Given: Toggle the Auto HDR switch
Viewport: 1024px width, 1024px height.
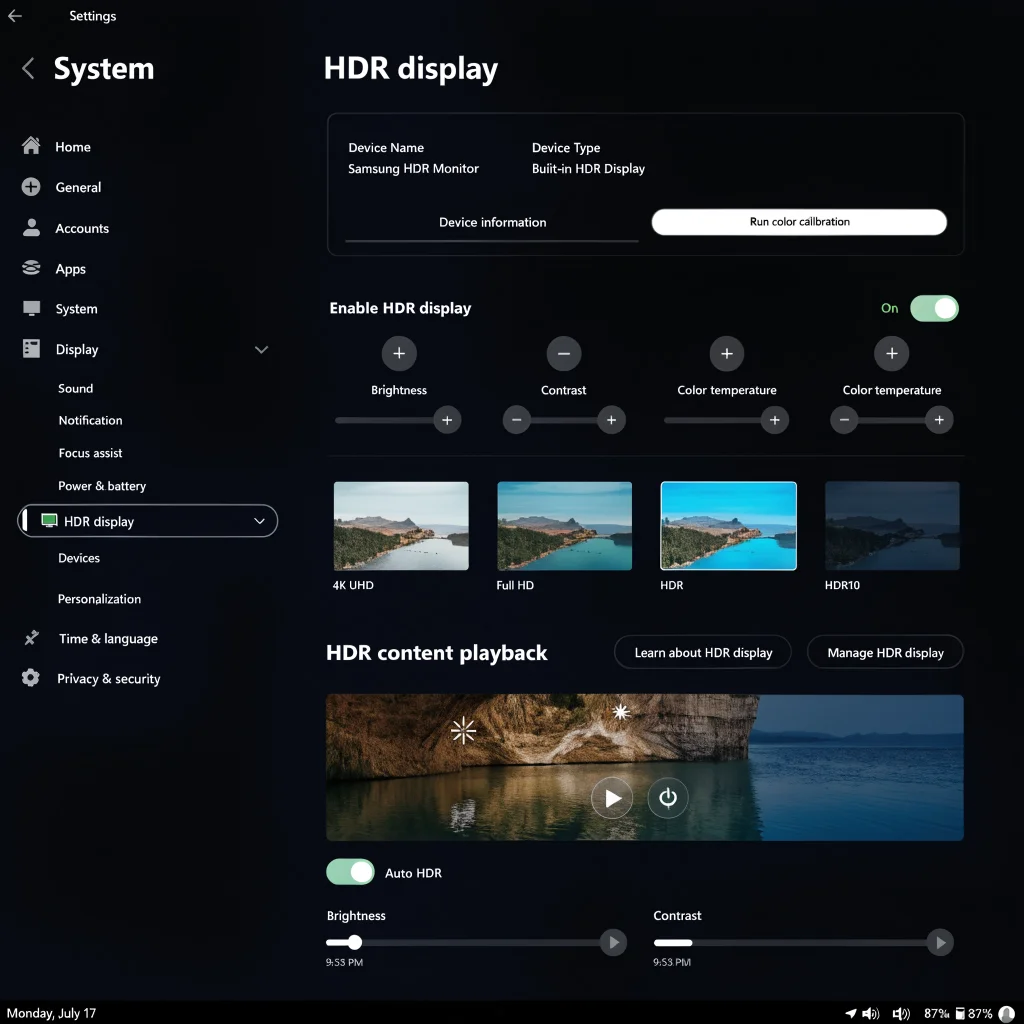Looking at the screenshot, I should click(x=351, y=872).
